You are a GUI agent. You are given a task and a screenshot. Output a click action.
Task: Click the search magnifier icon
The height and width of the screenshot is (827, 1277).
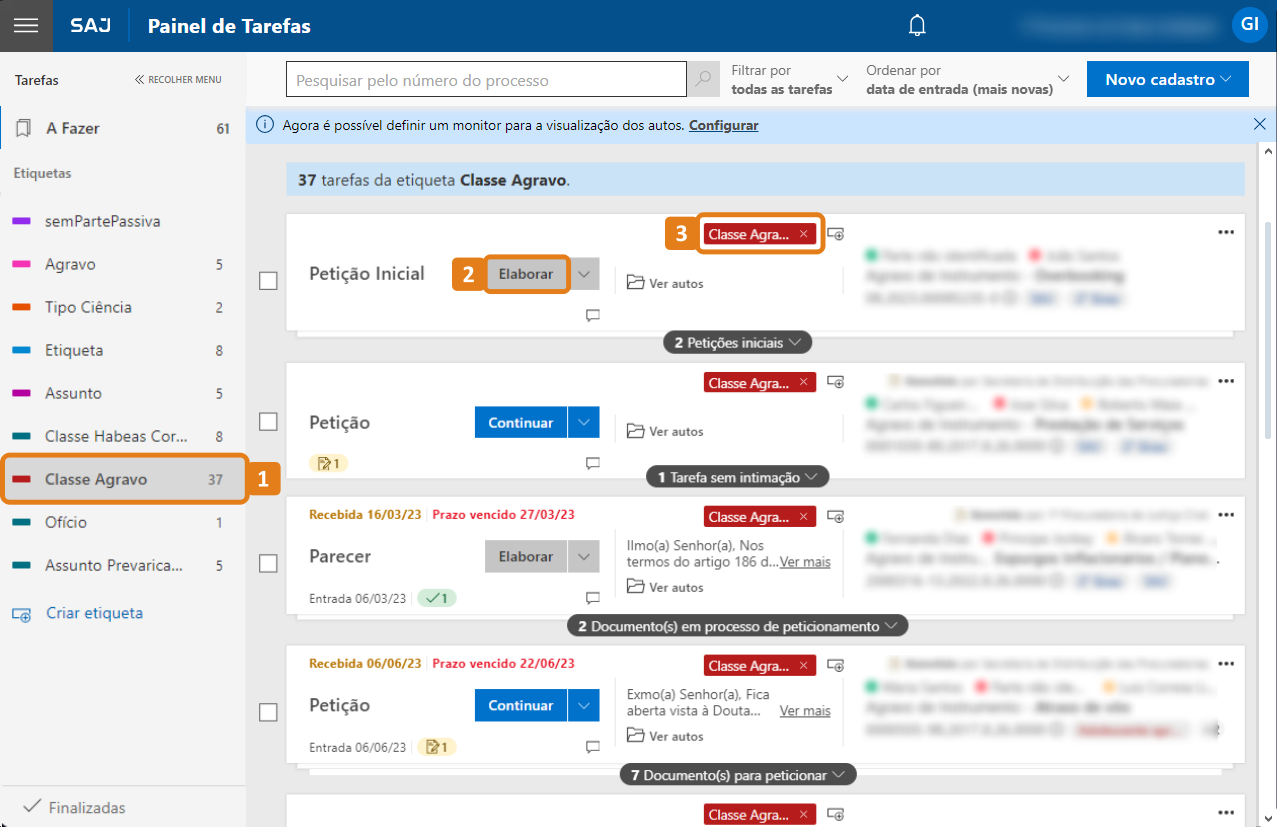click(x=703, y=80)
